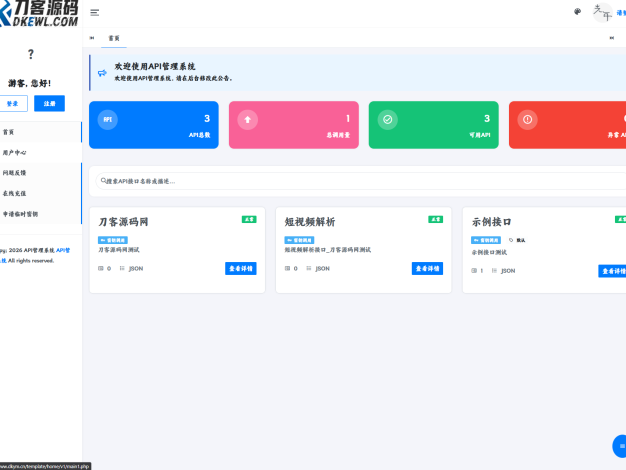Click green status badge on 刀客源码网 card
The height and width of the screenshot is (470, 626).
(249, 219)
